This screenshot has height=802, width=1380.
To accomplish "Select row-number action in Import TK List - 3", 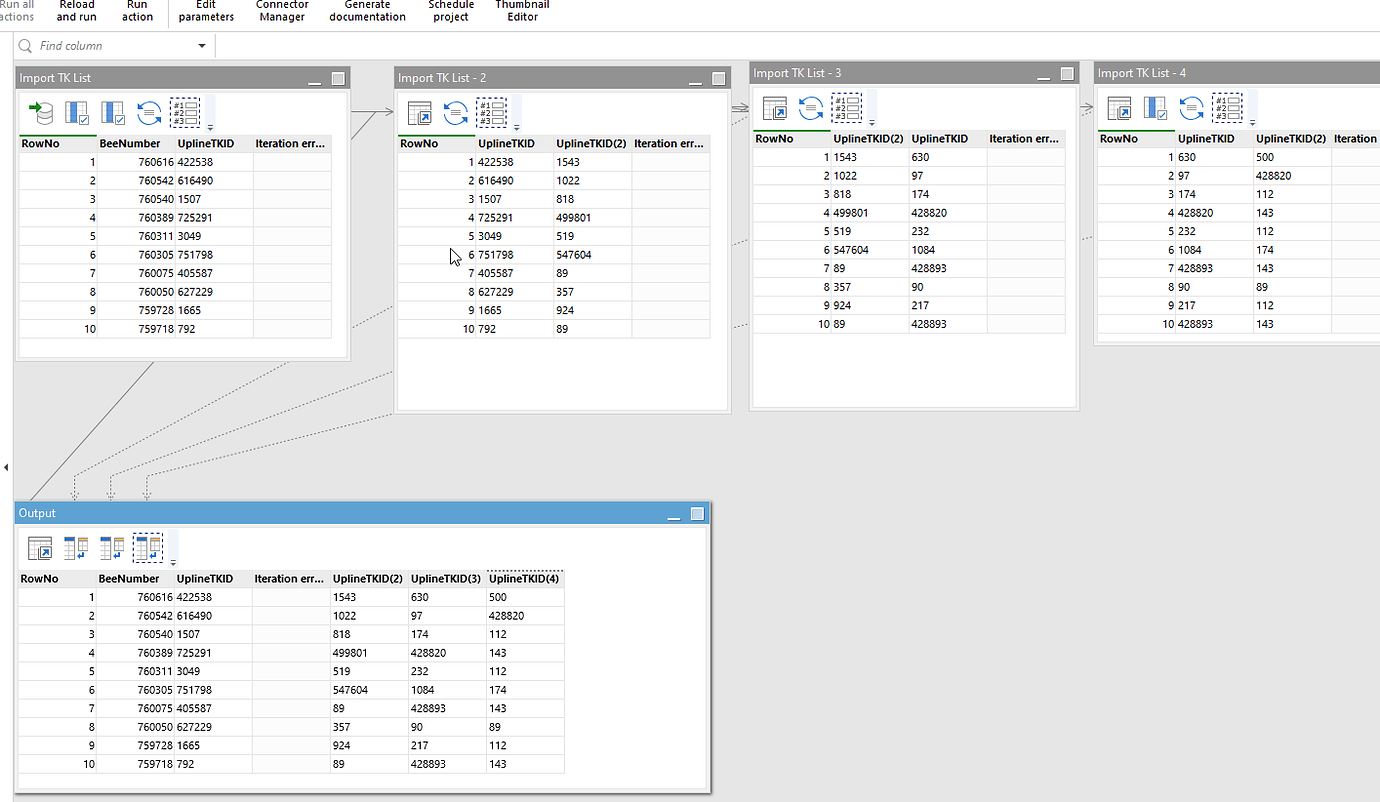I will tap(847, 108).
